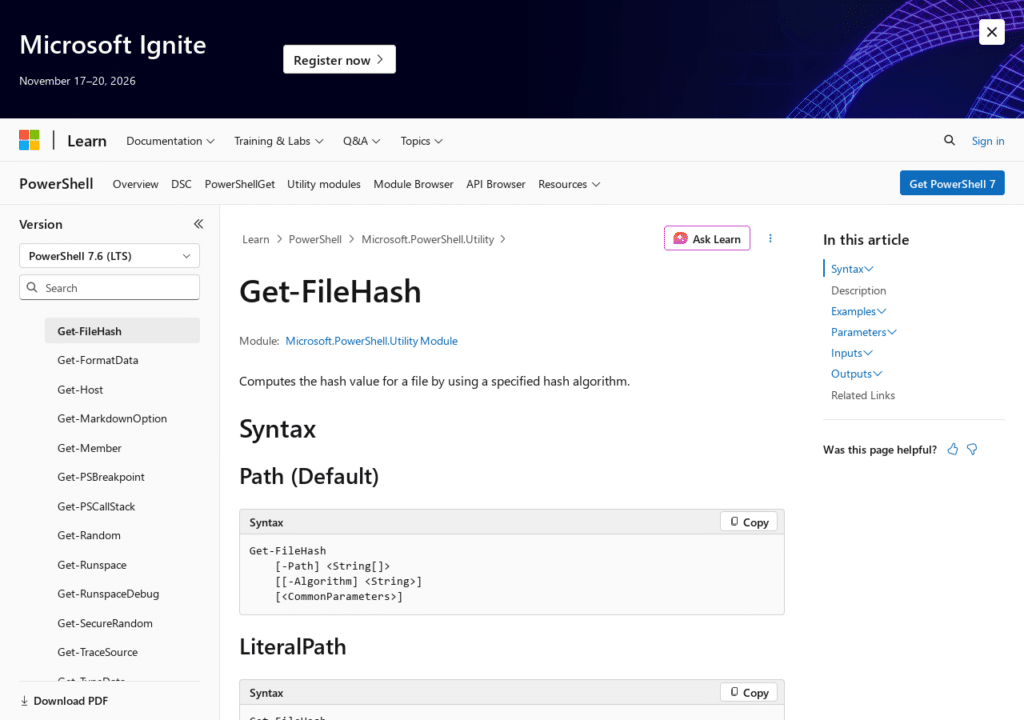The height and width of the screenshot is (720, 1024).
Task: Click PowerShell in the breadcrumb
Action: 315,239
